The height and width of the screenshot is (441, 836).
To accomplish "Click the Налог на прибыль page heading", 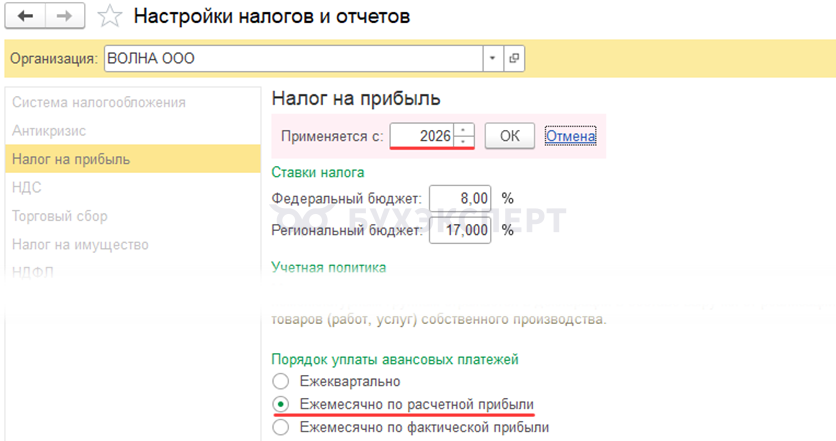I will [356, 99].
